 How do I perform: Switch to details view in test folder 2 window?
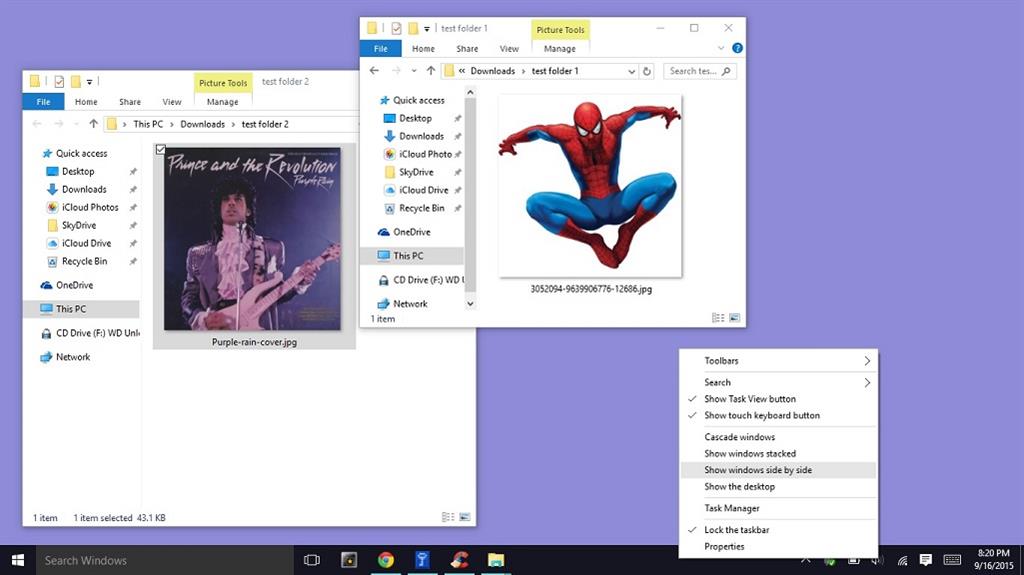(x=448, y=517)
